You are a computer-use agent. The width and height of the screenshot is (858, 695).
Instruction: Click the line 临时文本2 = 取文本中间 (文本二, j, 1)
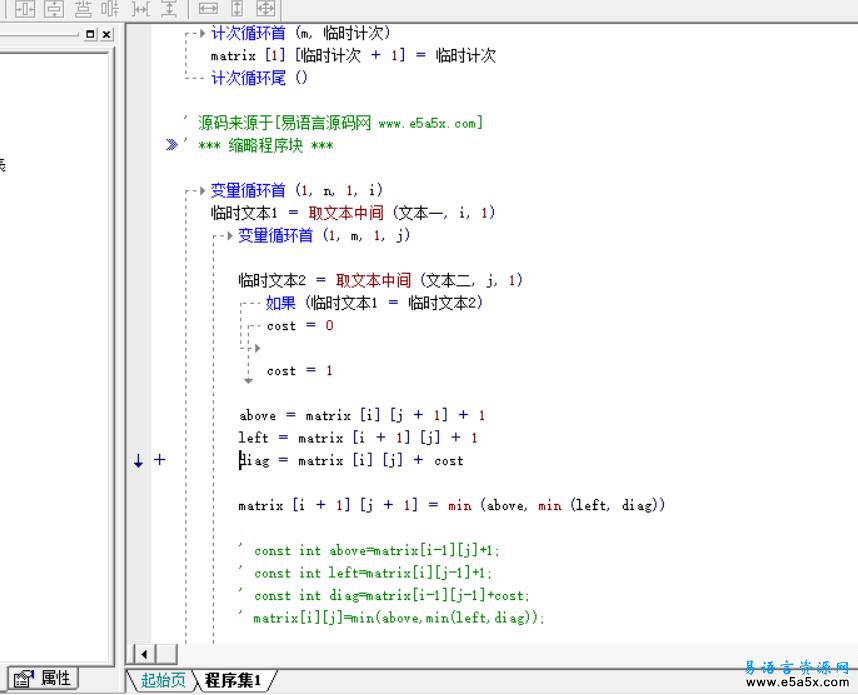coord(380,281)
